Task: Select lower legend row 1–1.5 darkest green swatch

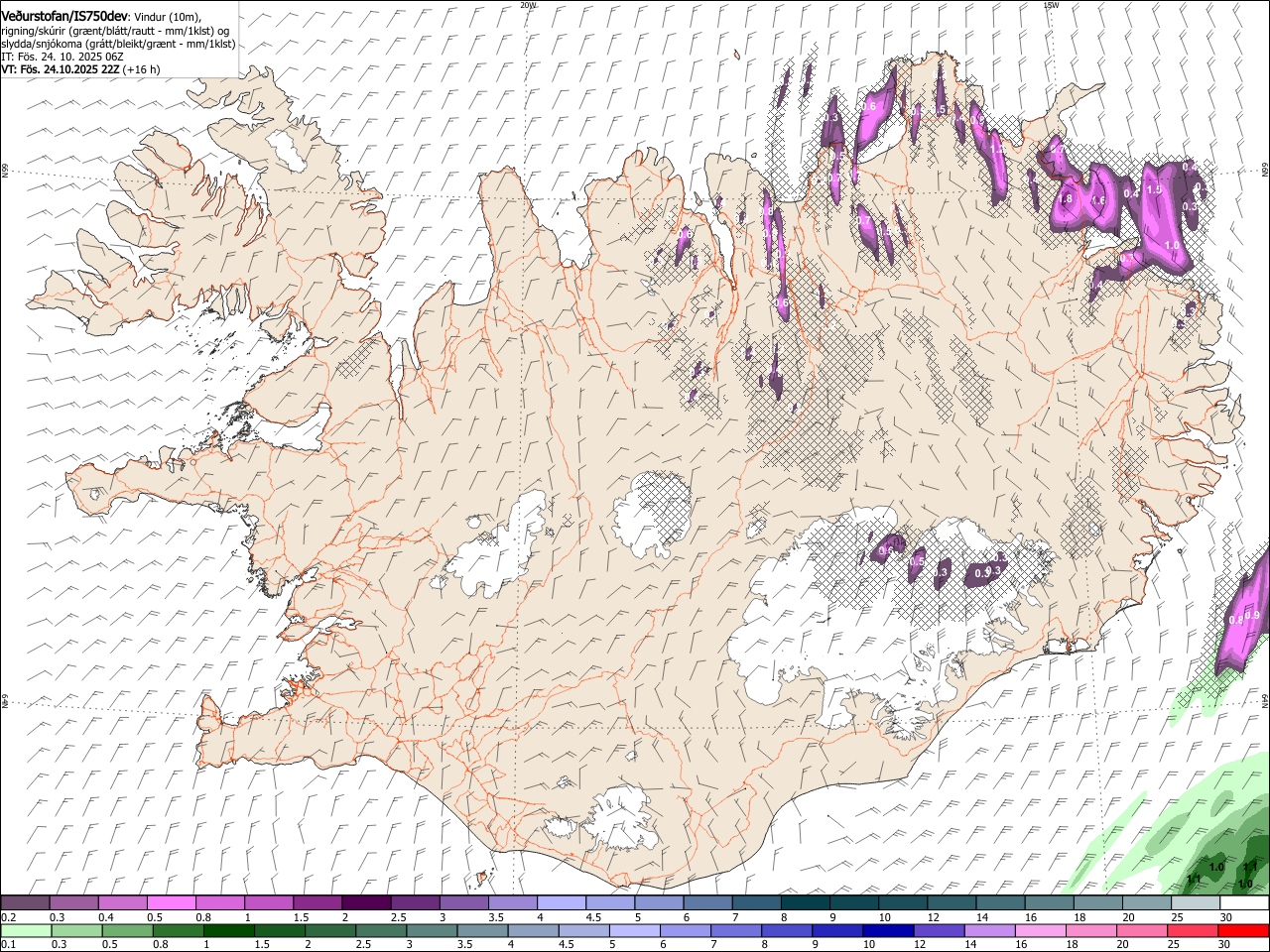Action: tap(228, 931)
